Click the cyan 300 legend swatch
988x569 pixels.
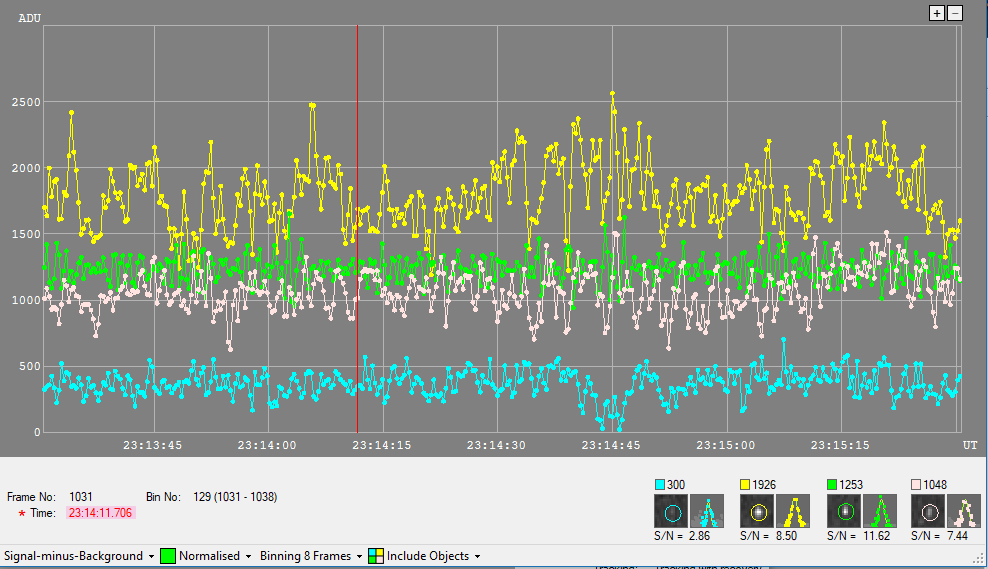click(660, 485)
